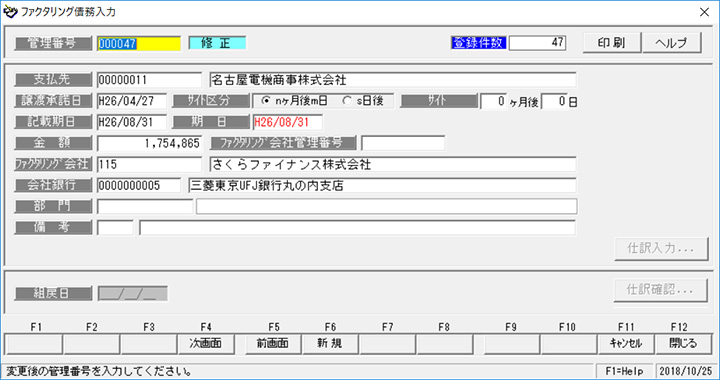Click the 三菱東京UFJ銀行丸の内支店 field

[382, 185]
